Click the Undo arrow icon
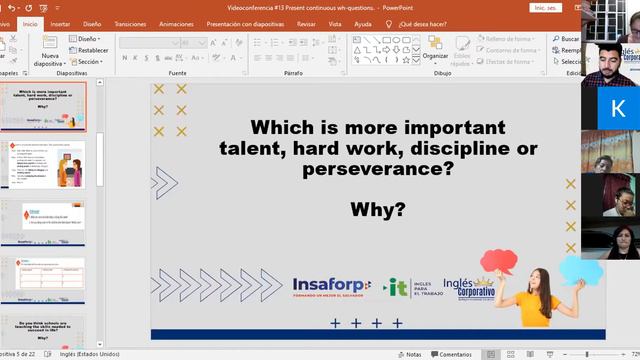 tap(12, 8)
